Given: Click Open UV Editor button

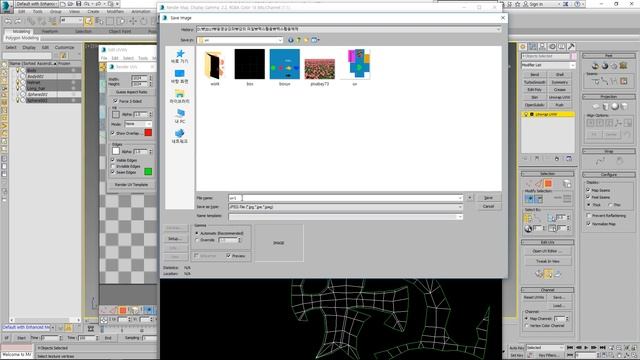Looking at the screenshot, I should click(547, 251).
